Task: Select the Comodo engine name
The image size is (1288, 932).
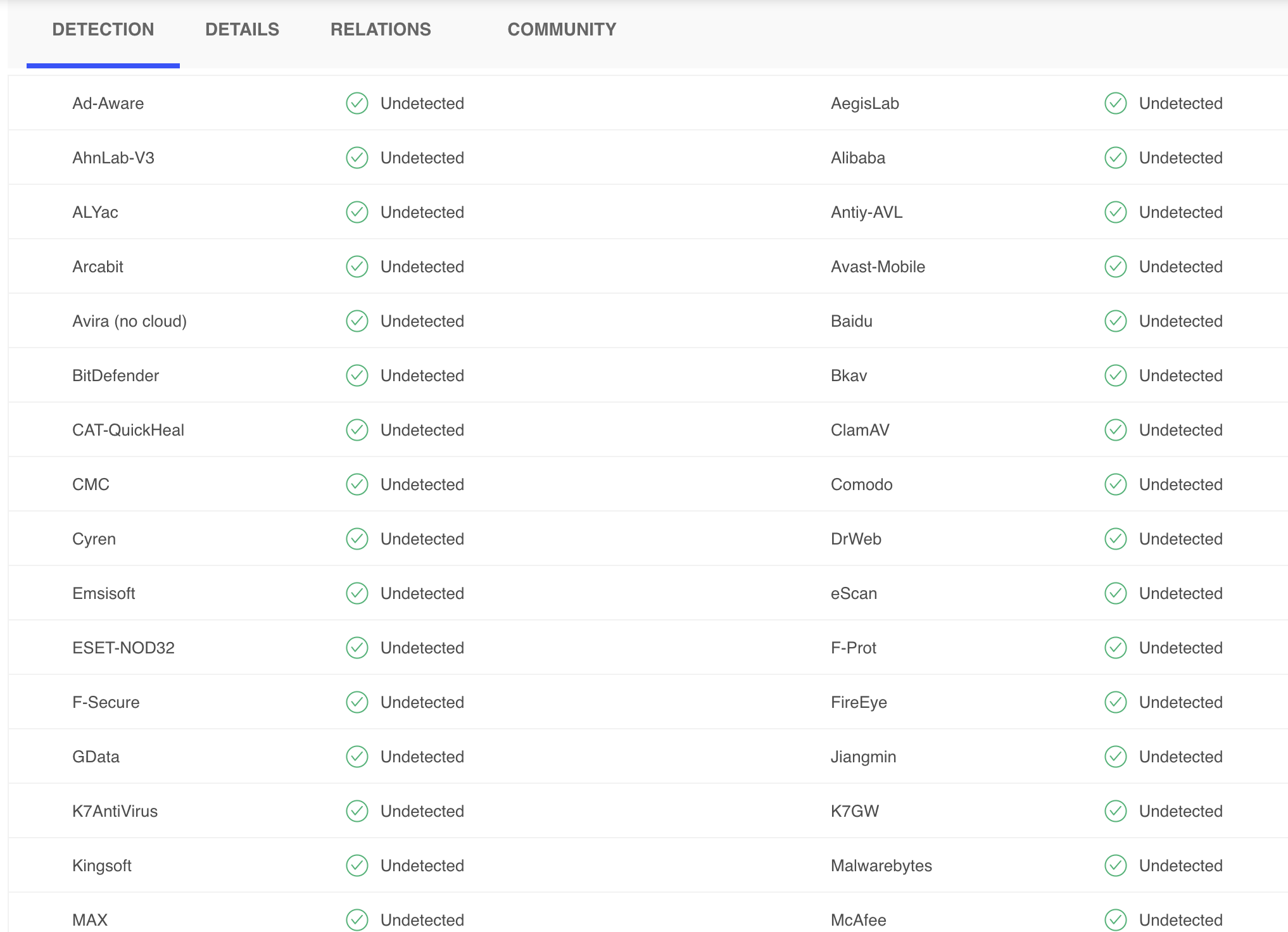Action: tap(862, 484)
